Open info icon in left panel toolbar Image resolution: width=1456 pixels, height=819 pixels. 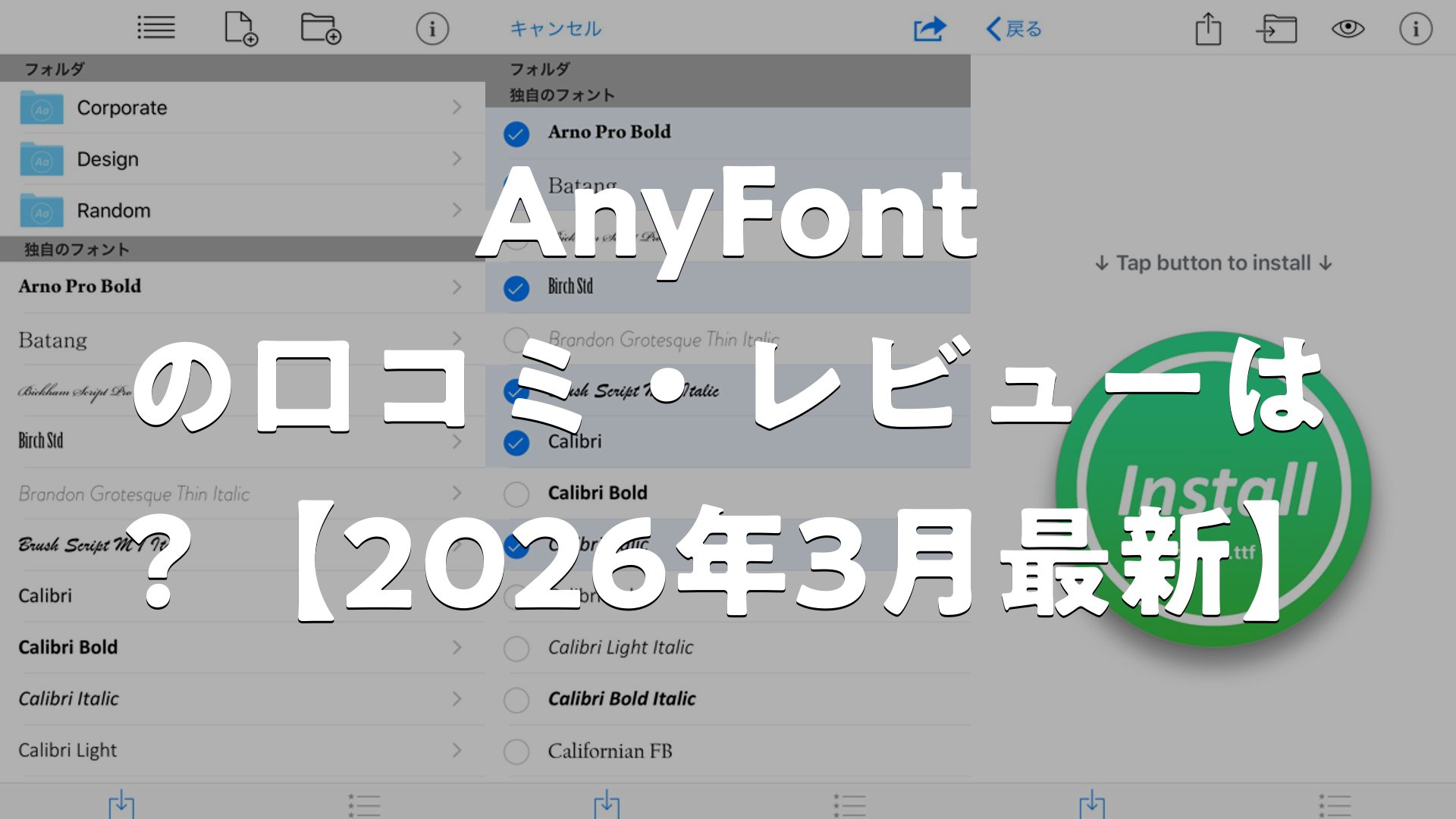pos(432,29)
